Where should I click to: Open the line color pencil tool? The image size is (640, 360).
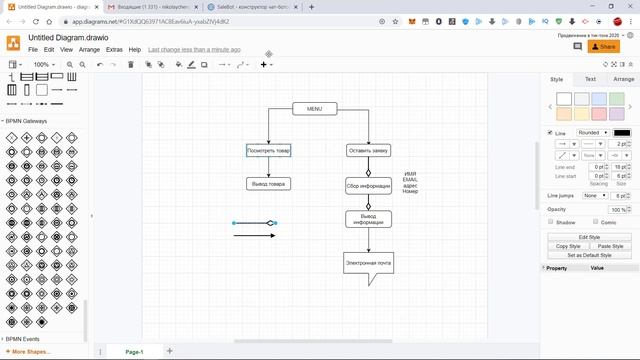[191, 64]
